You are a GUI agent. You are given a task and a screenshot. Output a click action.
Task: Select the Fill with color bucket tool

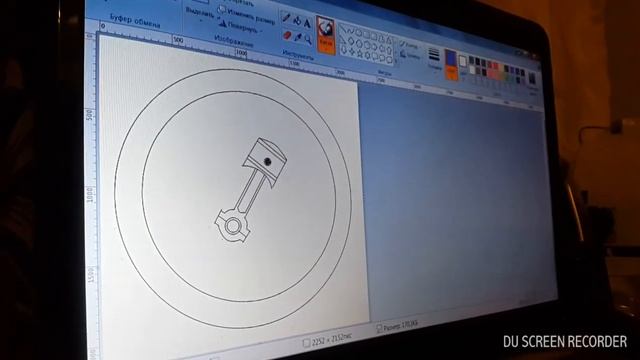[x=297, y=21]
